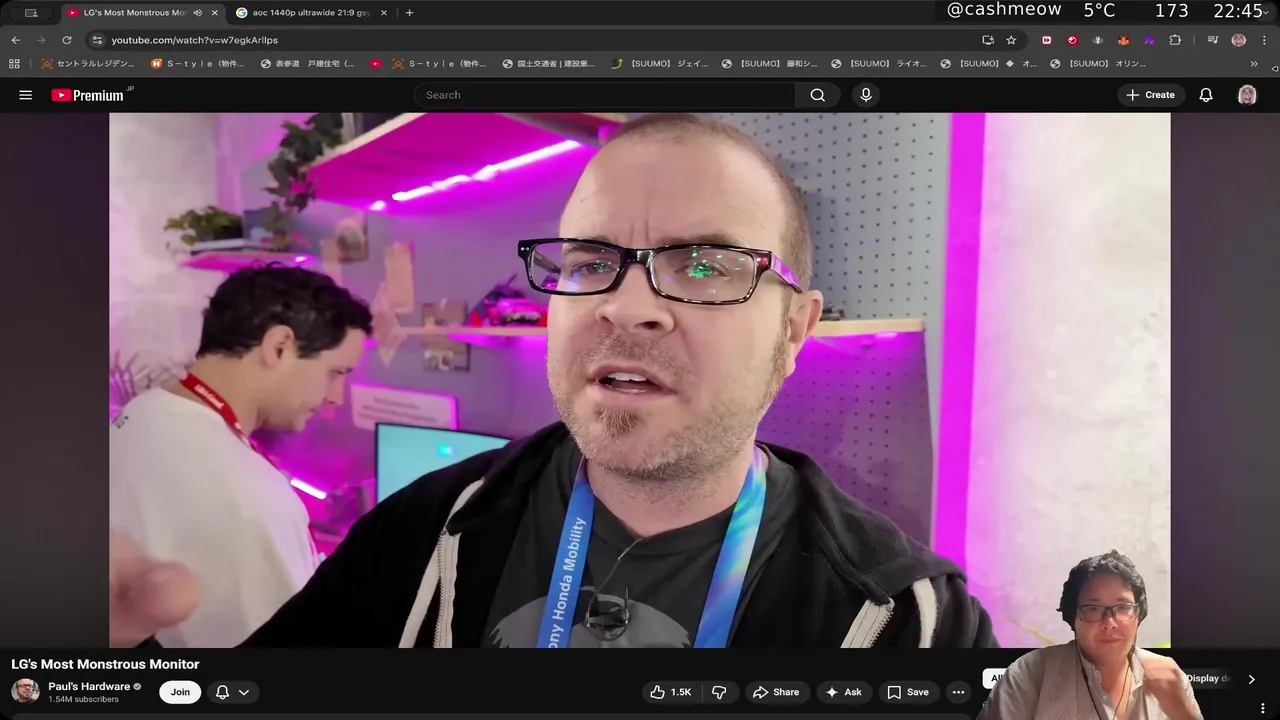
Task: Open the subscription notification bell dropdown
Action: [x=232, y=692]
